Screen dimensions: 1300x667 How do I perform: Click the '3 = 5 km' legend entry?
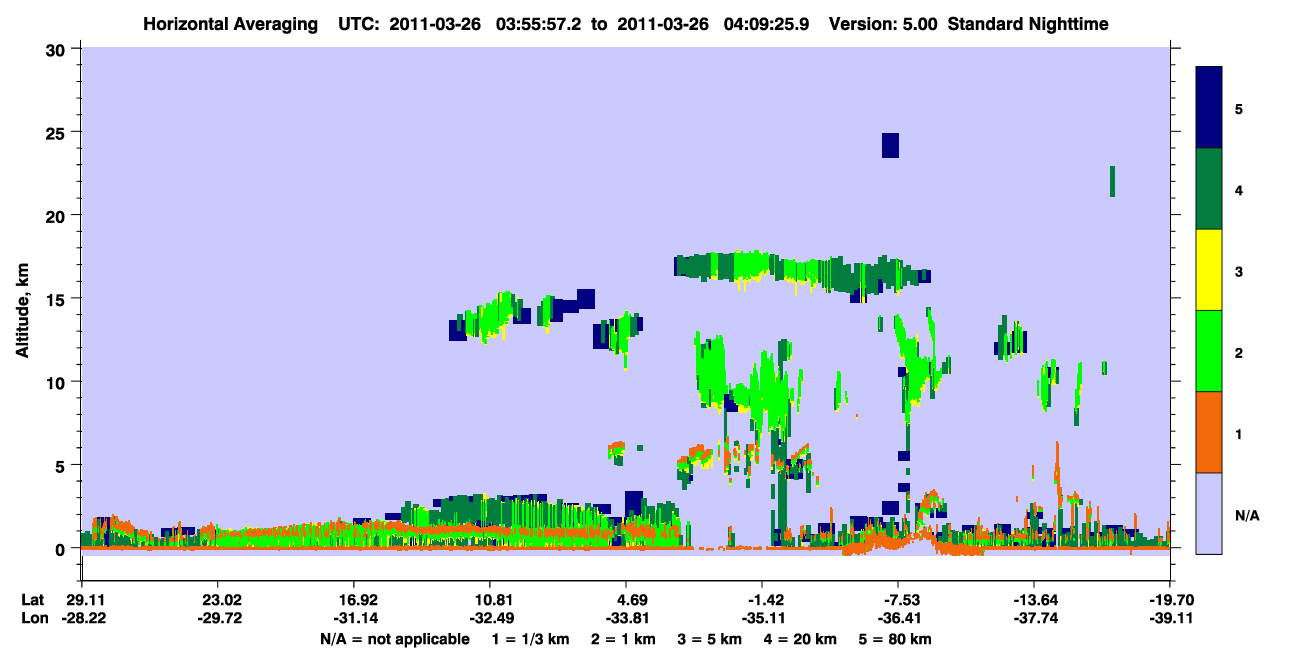click(710, 639)
